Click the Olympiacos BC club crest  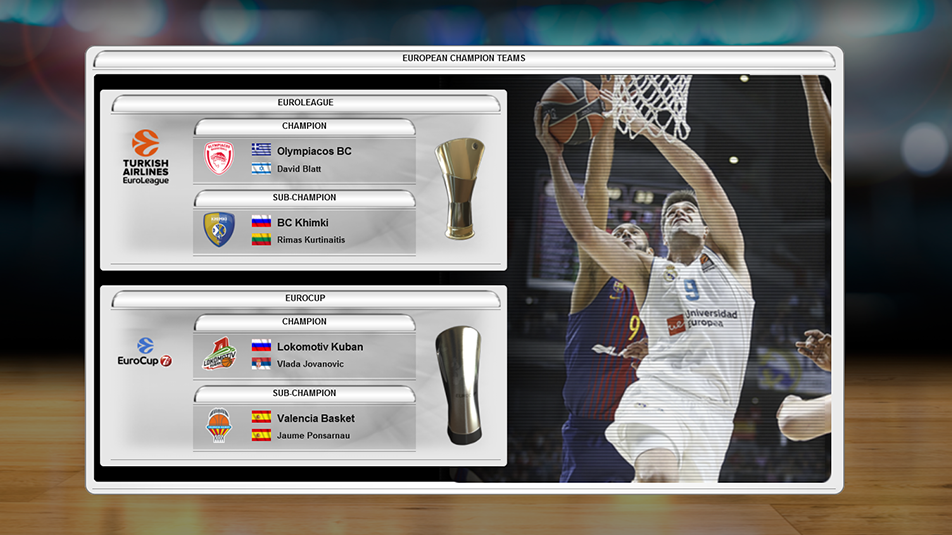tap(219, 158)
